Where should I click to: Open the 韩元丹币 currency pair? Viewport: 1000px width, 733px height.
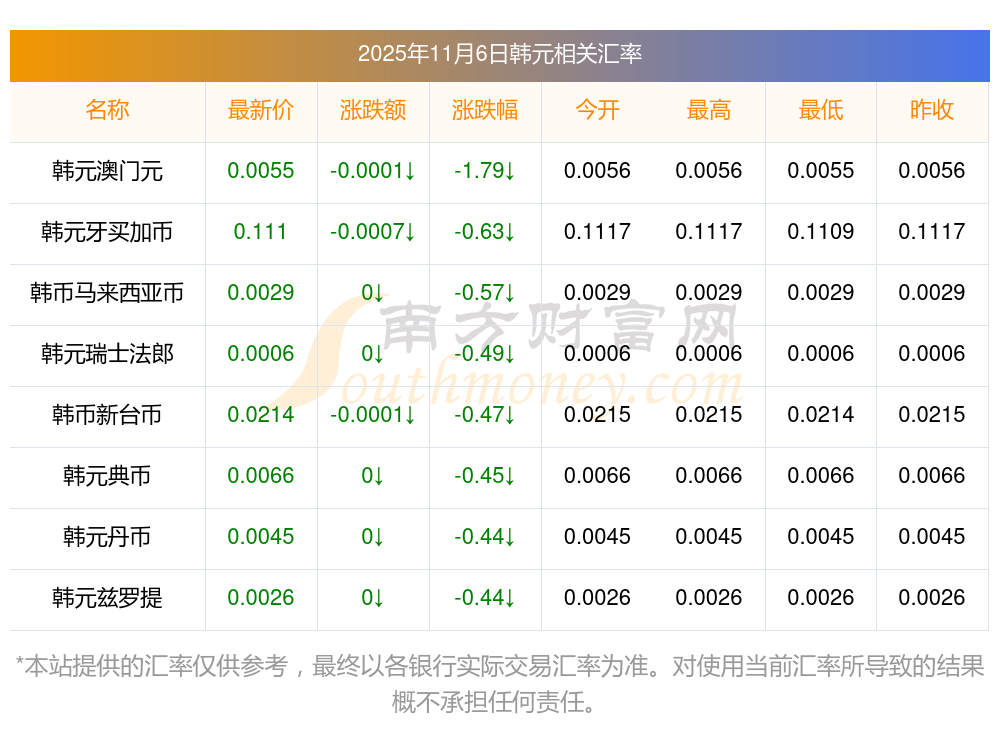(x=107, y=537)
